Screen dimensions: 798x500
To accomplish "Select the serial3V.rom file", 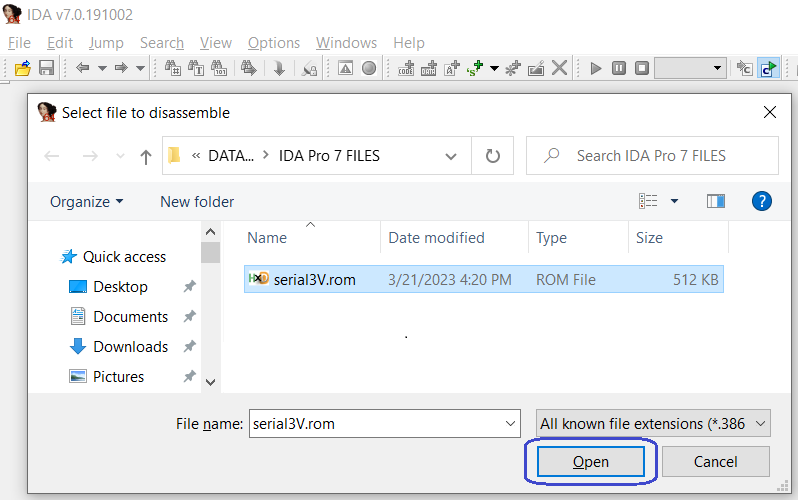I will click(x=483, y=279).
